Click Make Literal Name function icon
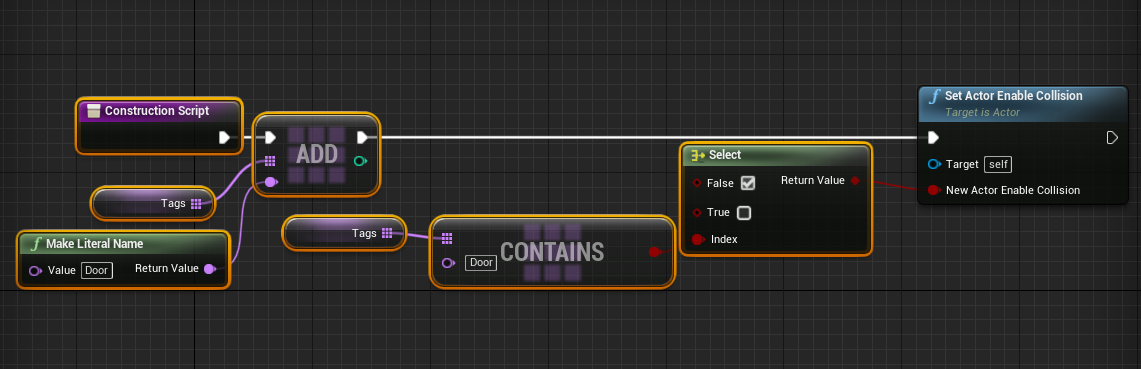The image size is (1141, 369). pos(34,244)
